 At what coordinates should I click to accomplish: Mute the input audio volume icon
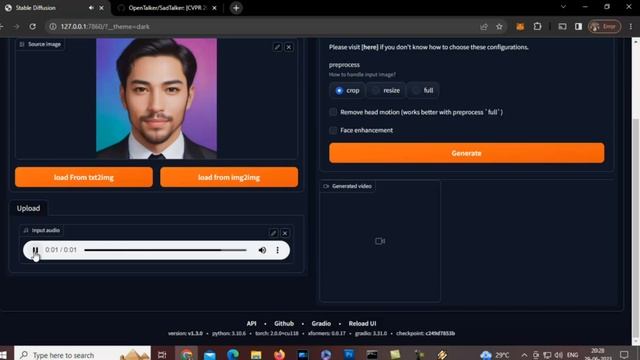[x=262, y=250]
